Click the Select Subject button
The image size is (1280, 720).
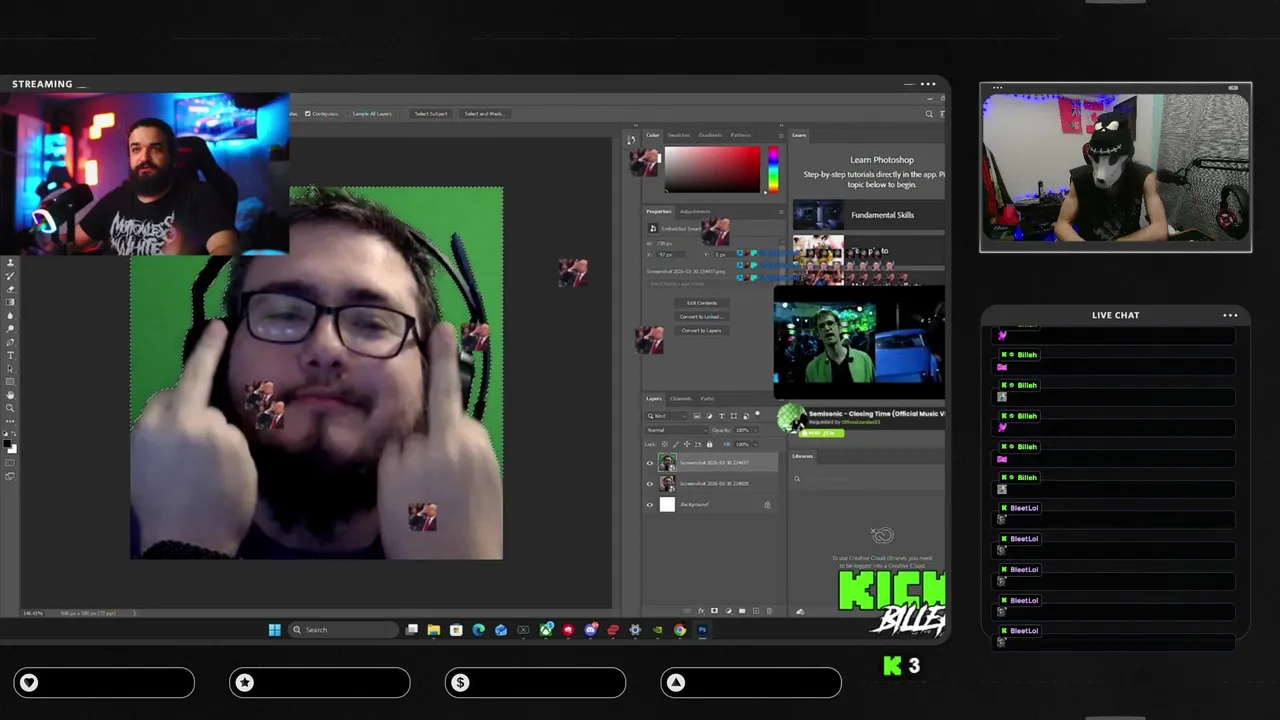(431, 113)
